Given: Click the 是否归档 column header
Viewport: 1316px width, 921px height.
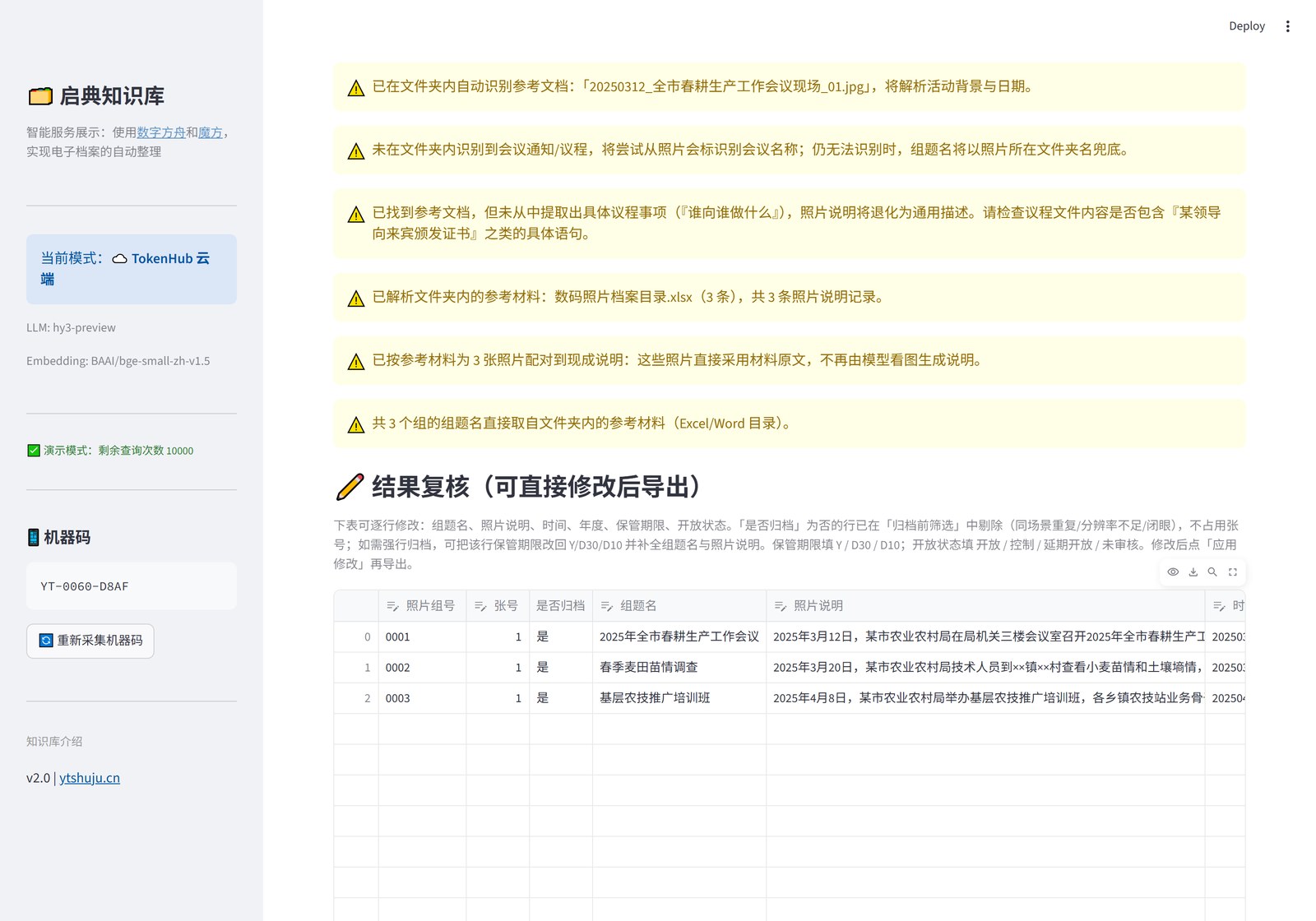Looking at the screenshot, I should point(561,605).
